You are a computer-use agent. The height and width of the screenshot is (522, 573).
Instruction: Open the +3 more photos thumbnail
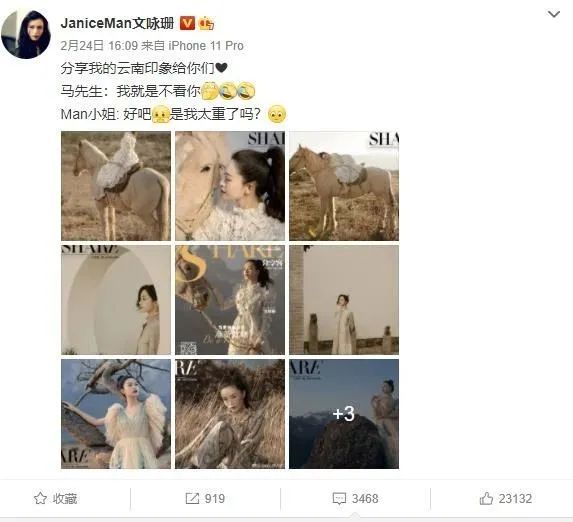point(344,414)
